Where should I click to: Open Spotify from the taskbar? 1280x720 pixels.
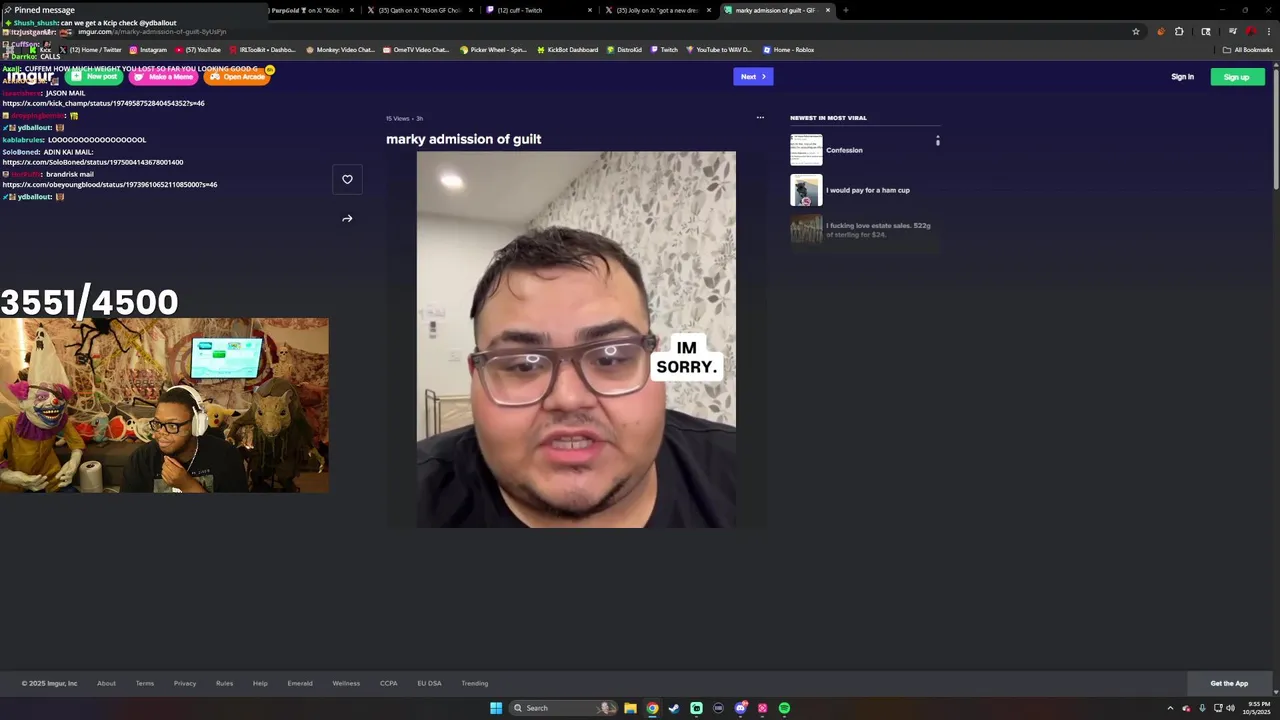coord(784,708)
